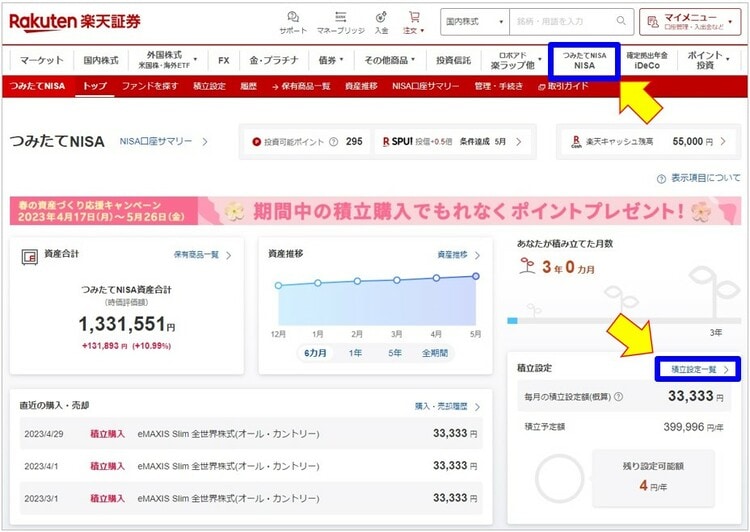This screenshot has width=750, height=532.
Task: Click the accumulated months progress bar
Action: pos(624,321)
